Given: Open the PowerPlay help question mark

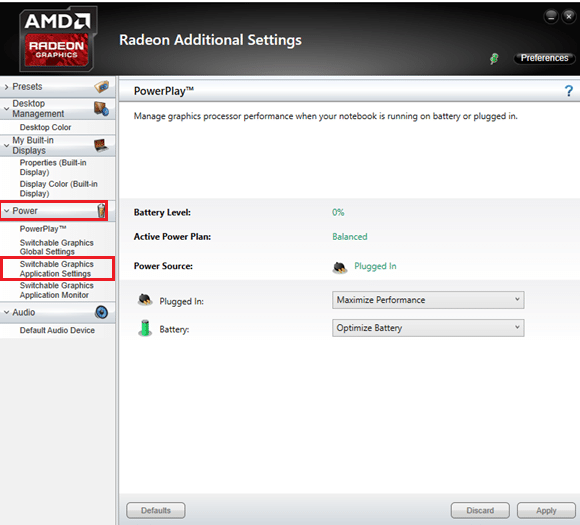Looking at the screenshot, I should 569,91.
